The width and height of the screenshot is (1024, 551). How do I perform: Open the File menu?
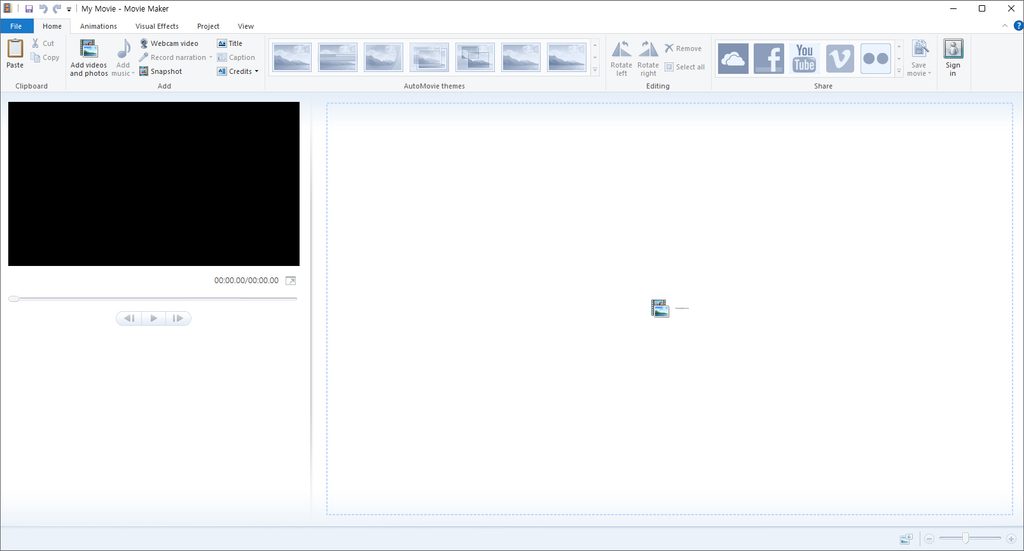point(16,26)
